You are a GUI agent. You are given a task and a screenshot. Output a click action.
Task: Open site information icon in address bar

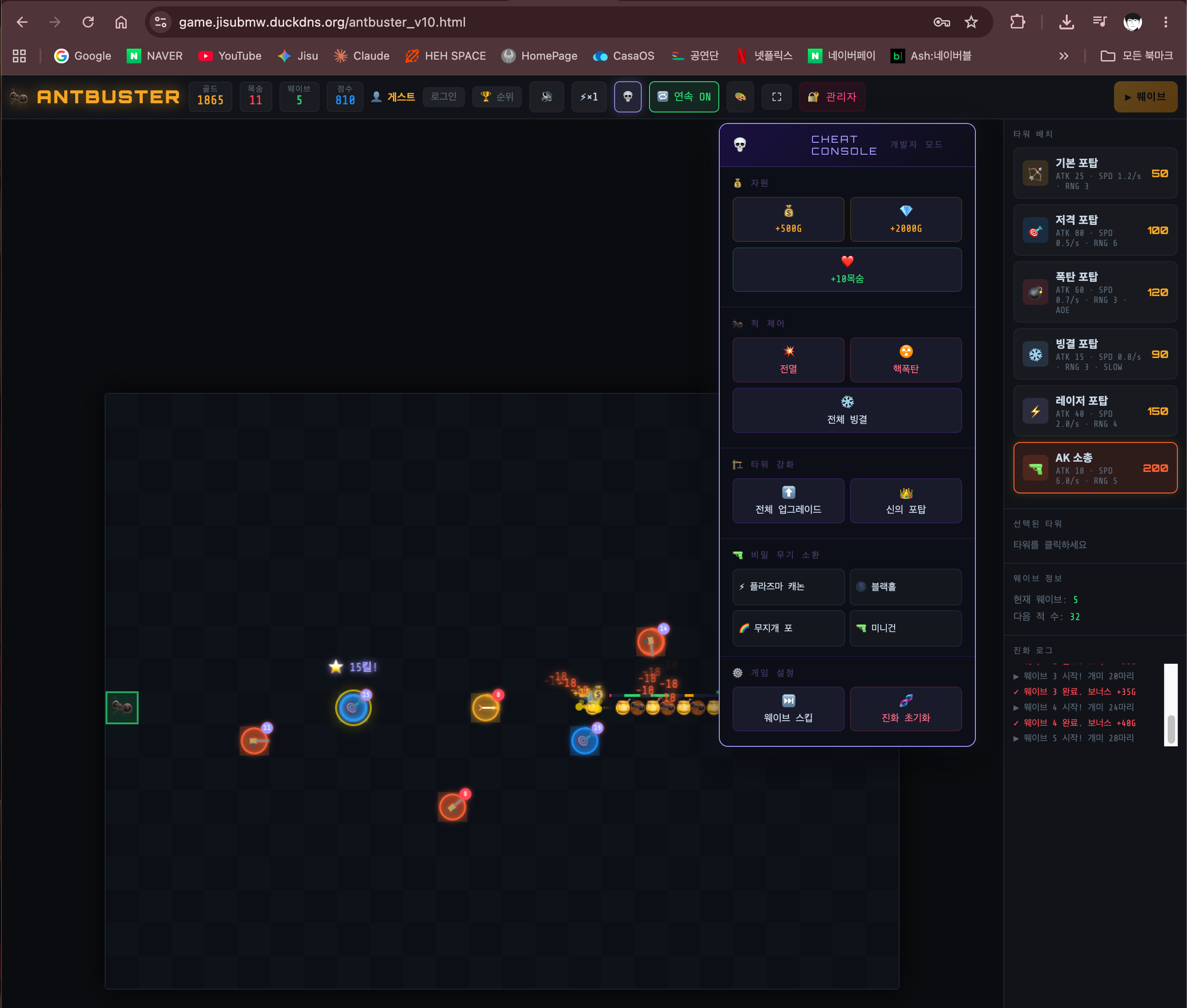(161, 22)
